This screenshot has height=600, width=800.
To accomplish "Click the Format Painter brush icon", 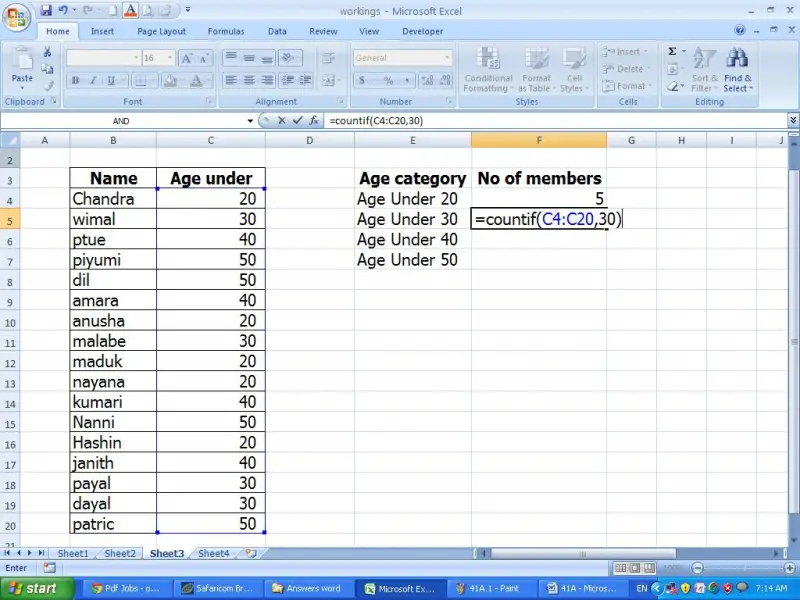I will coord(48,86).
